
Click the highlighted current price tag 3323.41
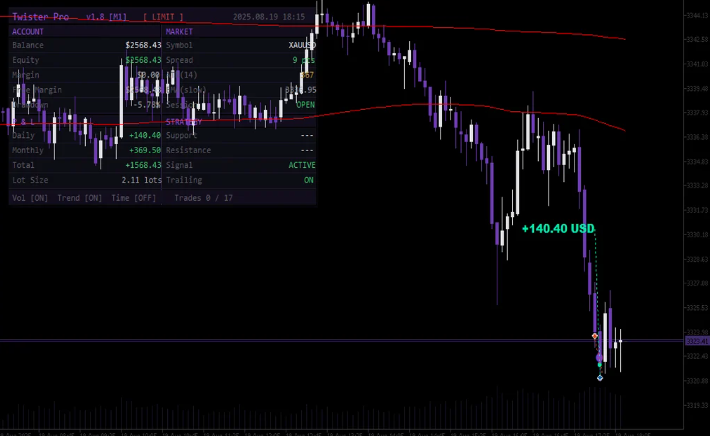tap(697, 341)
